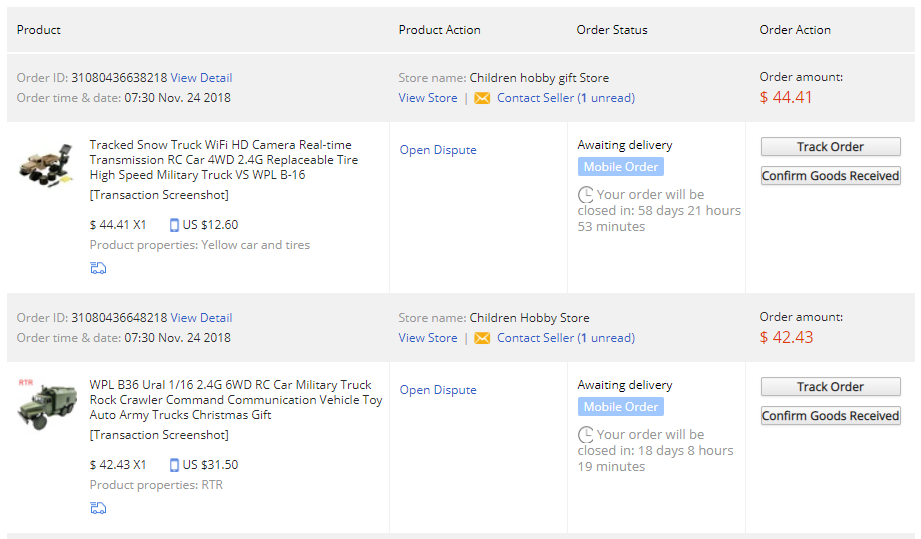Click mobile phone icon beside US $31.50
921x539 pixels.
click(x=174, y=465)
